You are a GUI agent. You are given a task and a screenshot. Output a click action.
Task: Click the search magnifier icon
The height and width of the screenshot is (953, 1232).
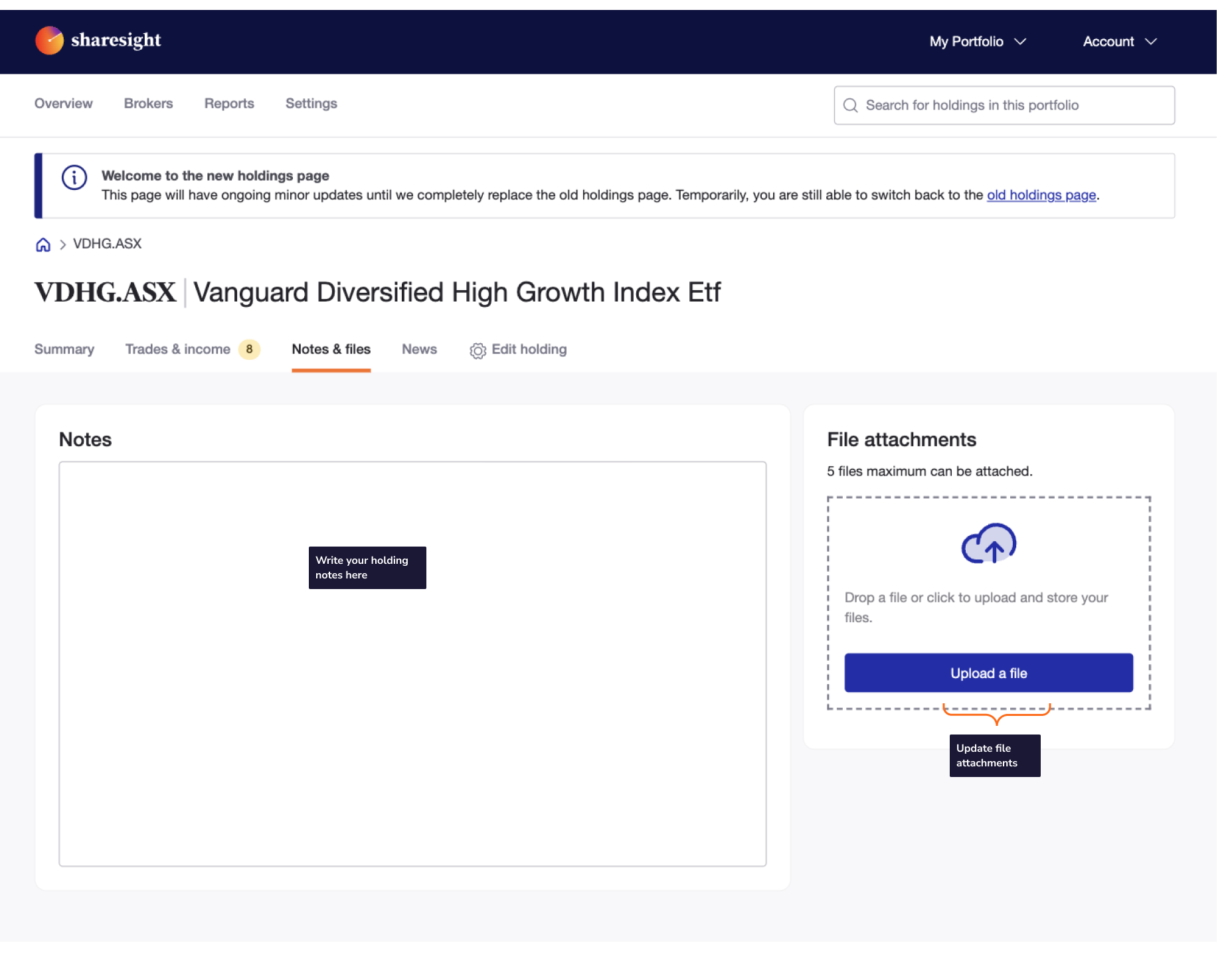click(850, 105)
